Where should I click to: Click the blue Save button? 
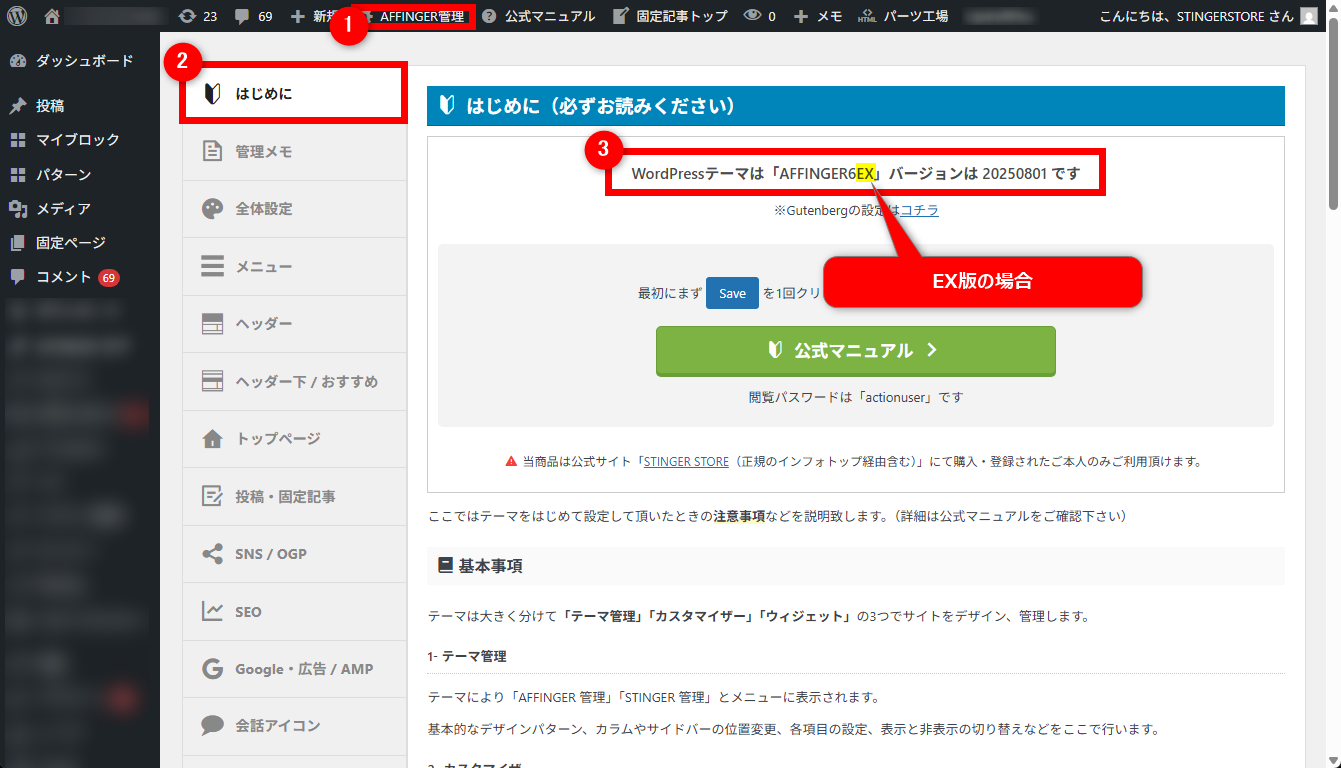(x=732, y=293)
